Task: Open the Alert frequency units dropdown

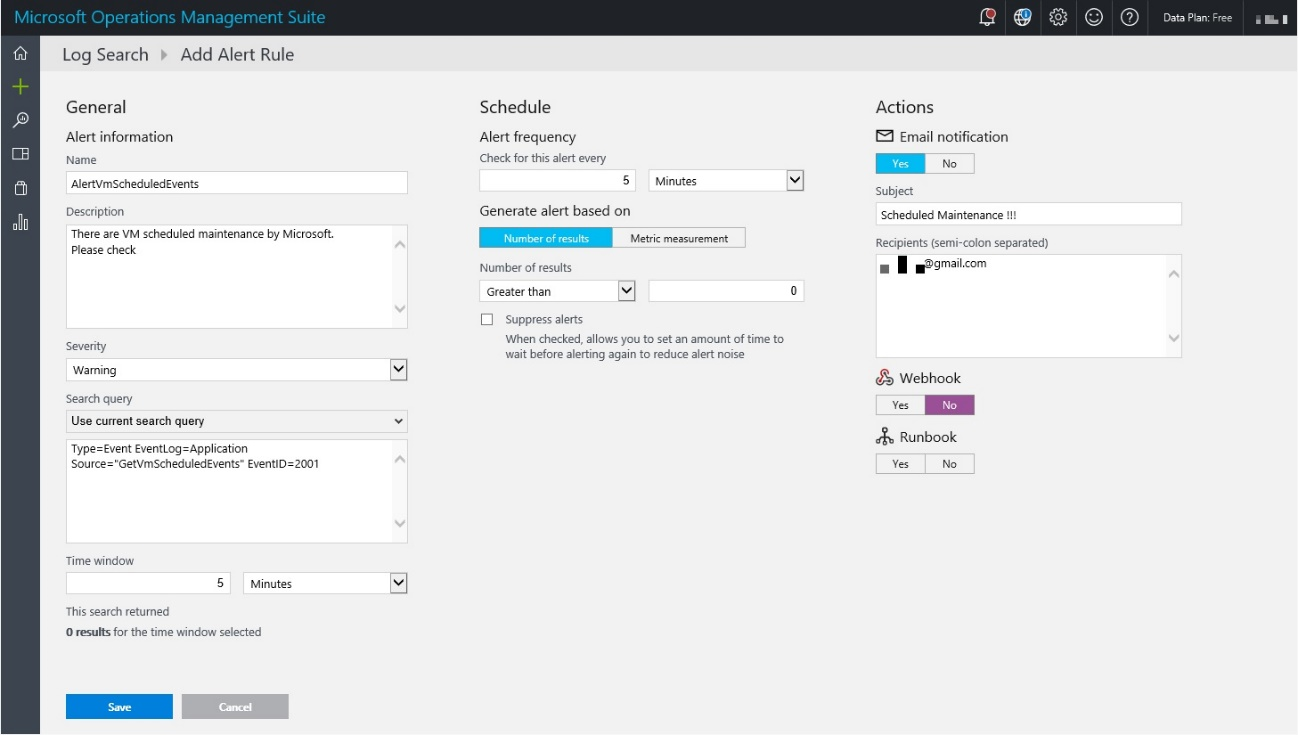Action: [727, 181]
